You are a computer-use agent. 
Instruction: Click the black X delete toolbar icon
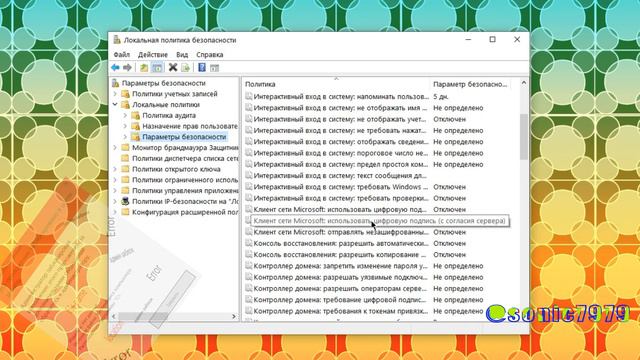[173, 67]
